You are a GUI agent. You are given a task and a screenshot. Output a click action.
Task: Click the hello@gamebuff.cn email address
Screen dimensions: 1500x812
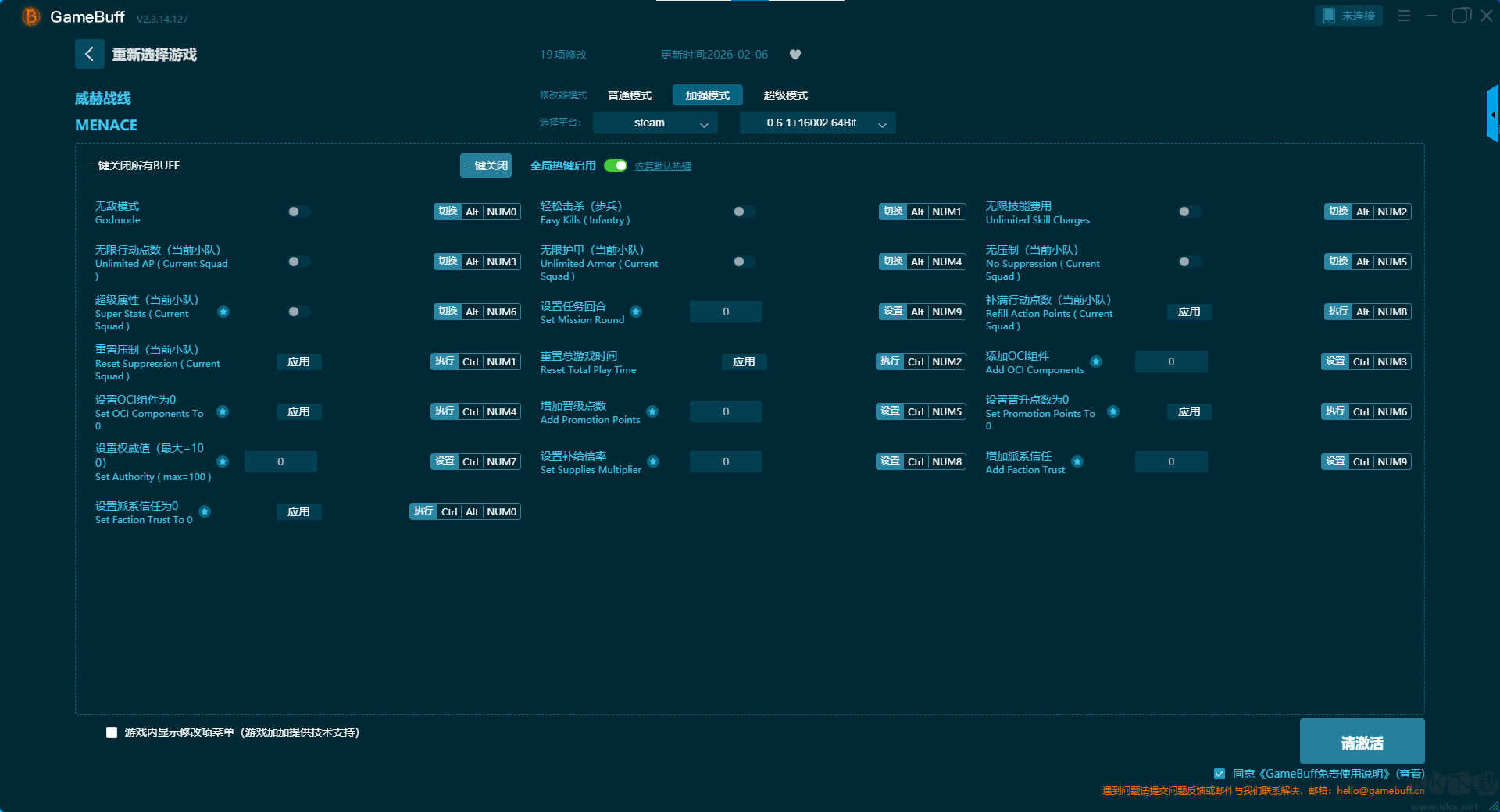(1380, 790)
